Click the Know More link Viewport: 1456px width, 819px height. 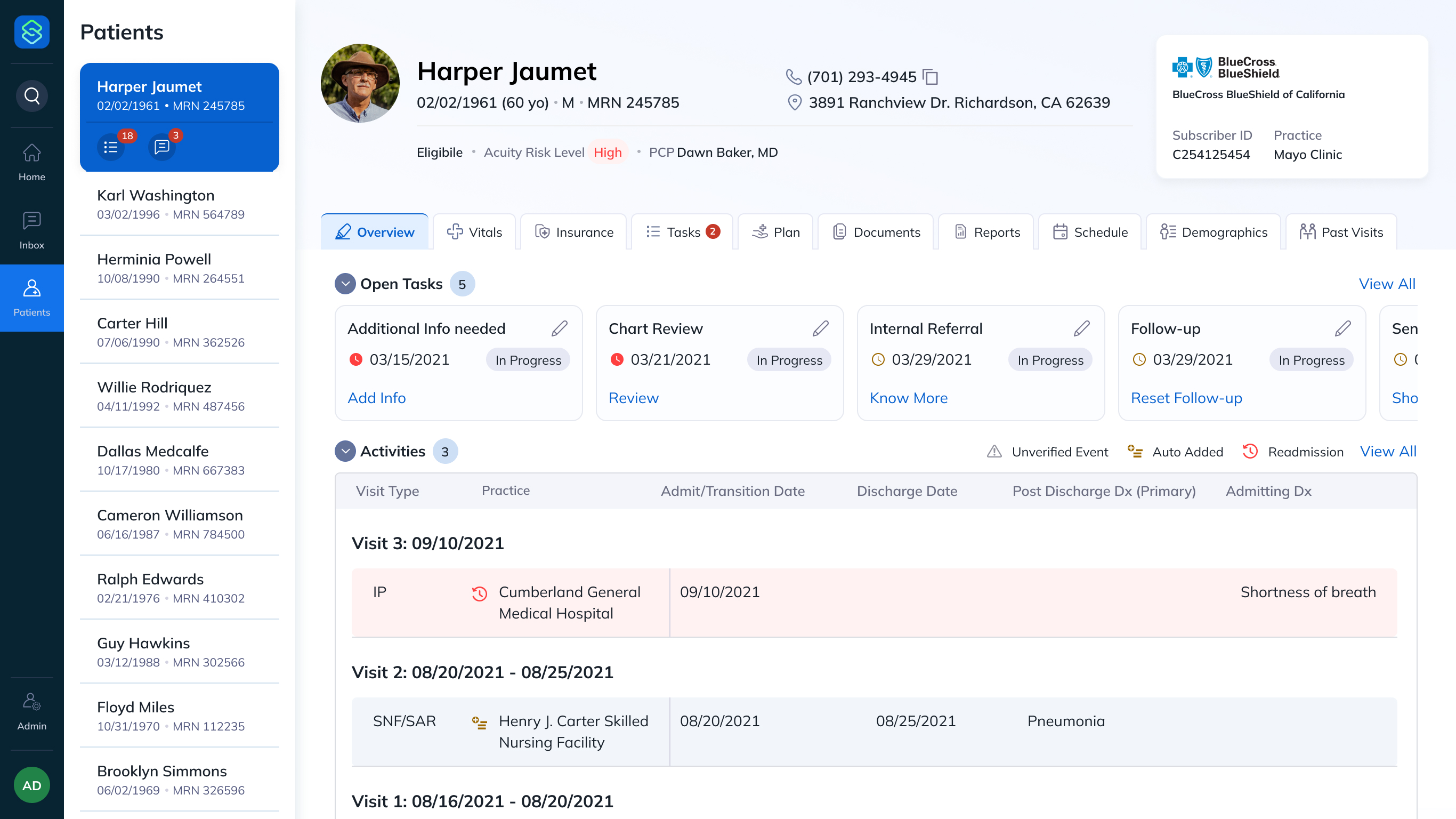[x=908, y=398]
